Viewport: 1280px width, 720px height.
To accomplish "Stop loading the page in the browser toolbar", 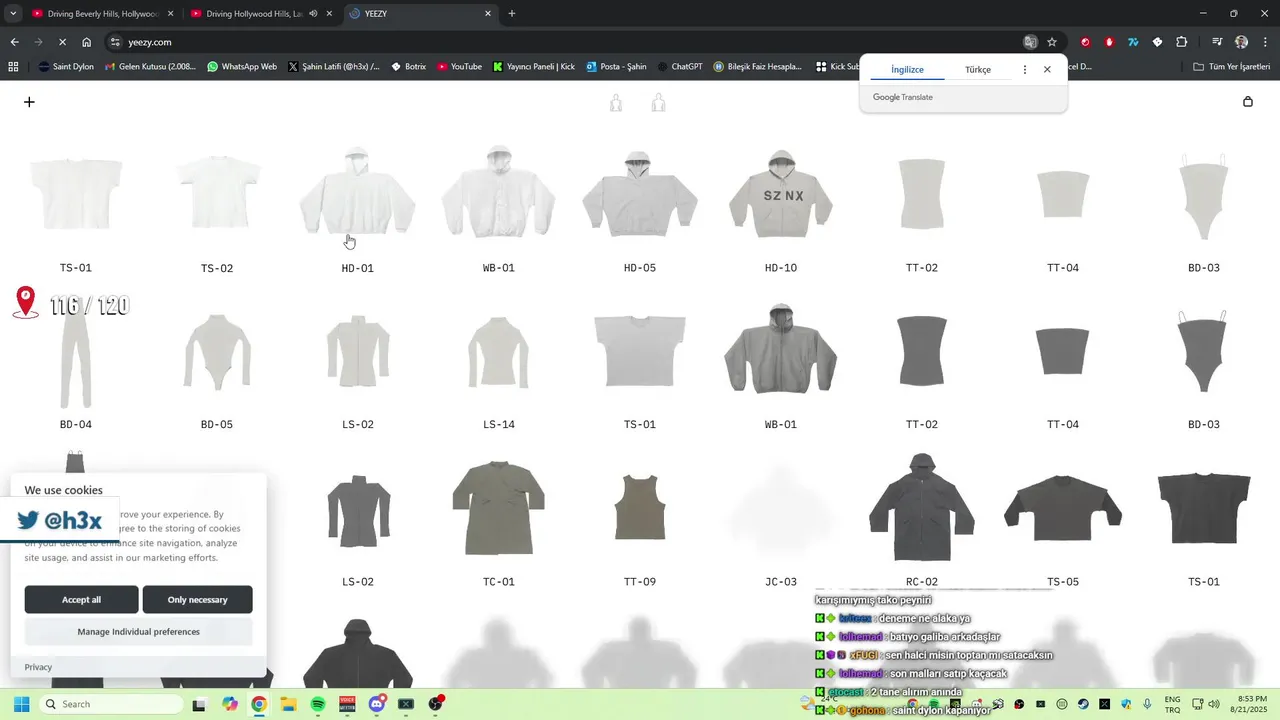I will [x=62, y=42].
